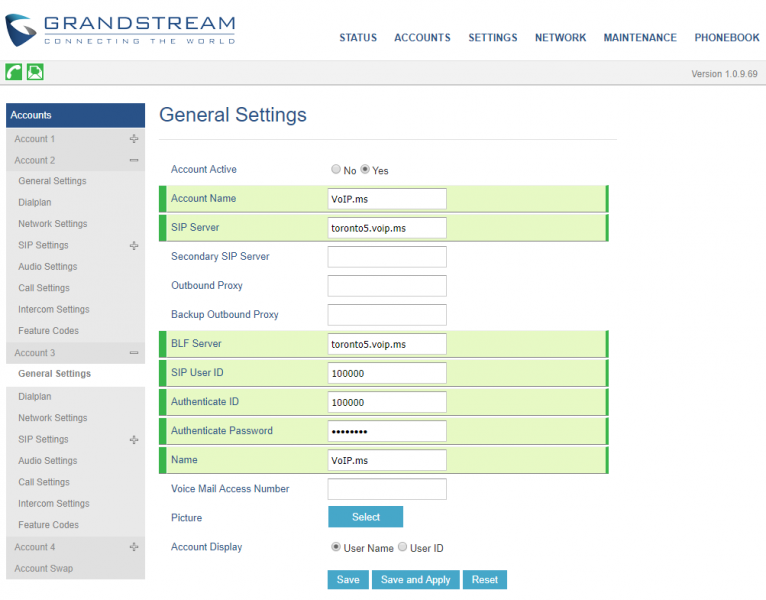Click the Grandstream logo
The height and width of the screenshot is (600, 766).
tap(120, 30)
